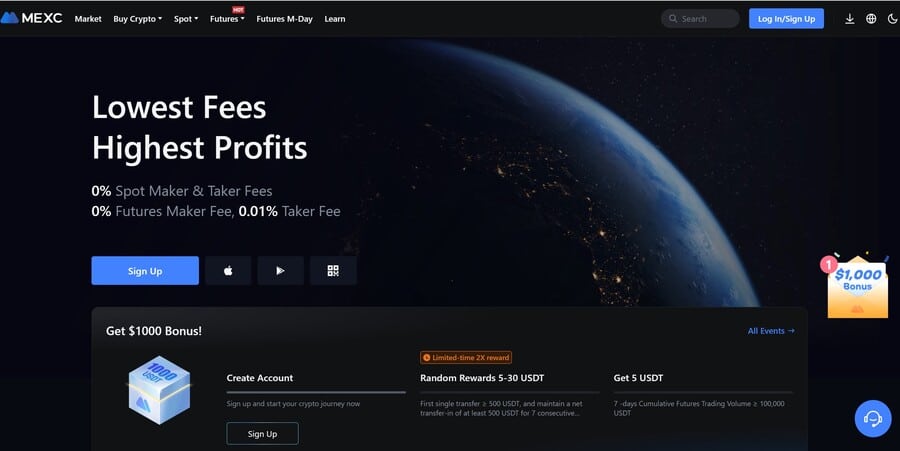Open the download app icon in header
This screenshot has height=451, width=900.
pos(849,19)
